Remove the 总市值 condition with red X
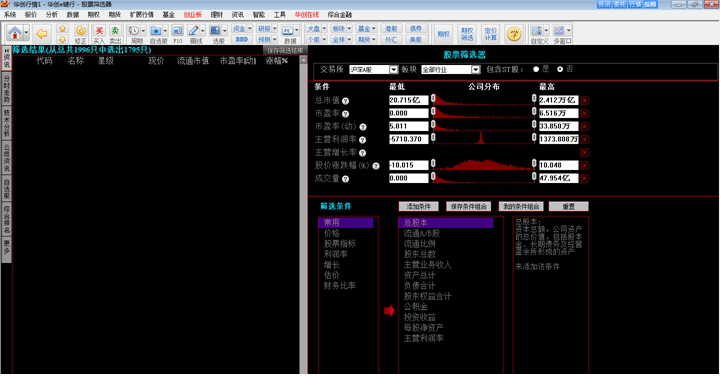 (x=584, y=100)
